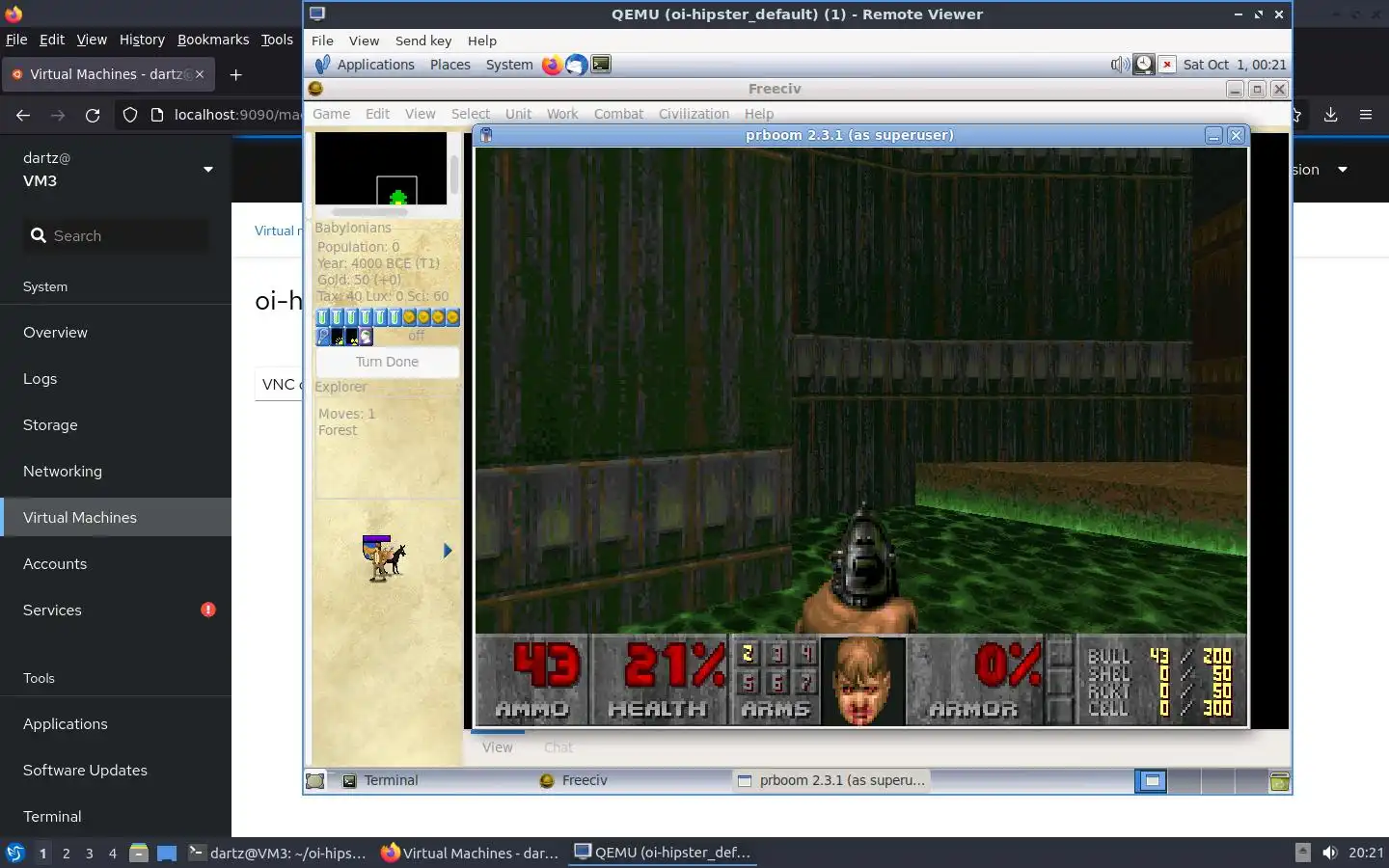Open Remote Viewer Send key menu
This screenshot has width=1389, height=868.
[x=423, y=41]
